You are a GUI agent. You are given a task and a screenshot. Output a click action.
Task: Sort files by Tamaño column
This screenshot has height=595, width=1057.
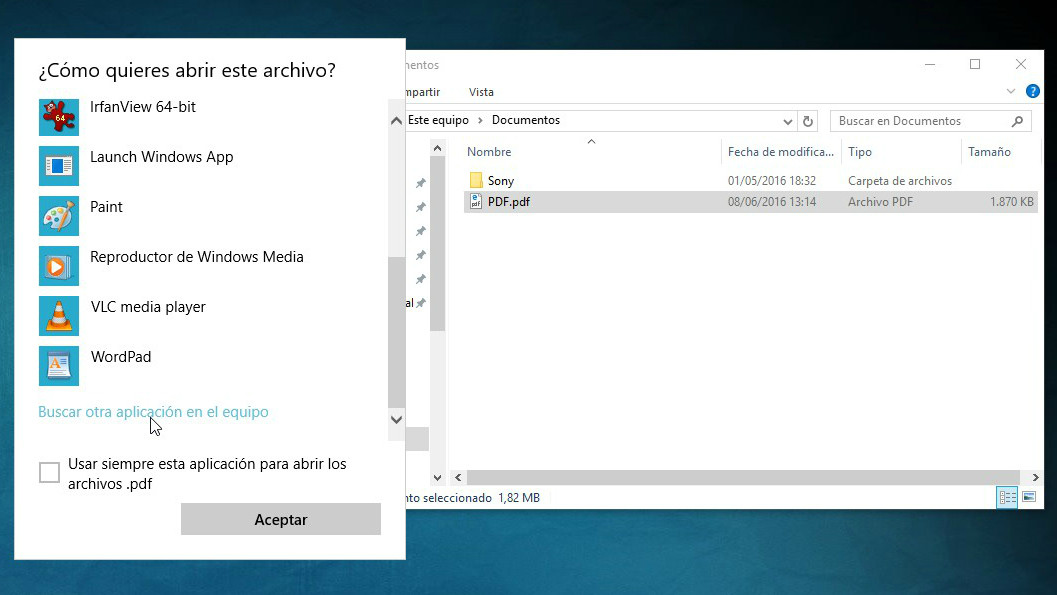coord(989,152)
